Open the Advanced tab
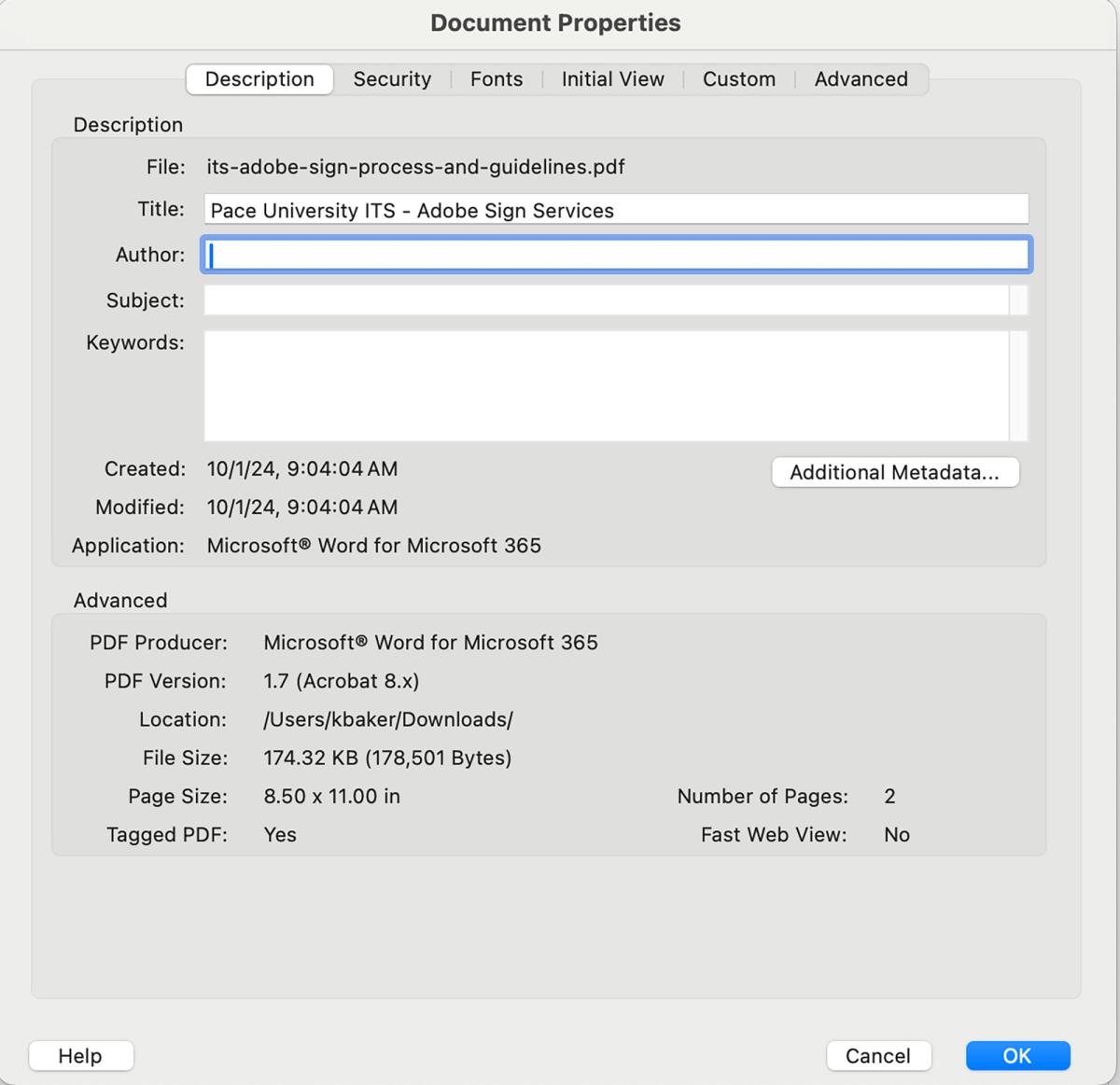Screen dimensions: 1120x1085 861,79
